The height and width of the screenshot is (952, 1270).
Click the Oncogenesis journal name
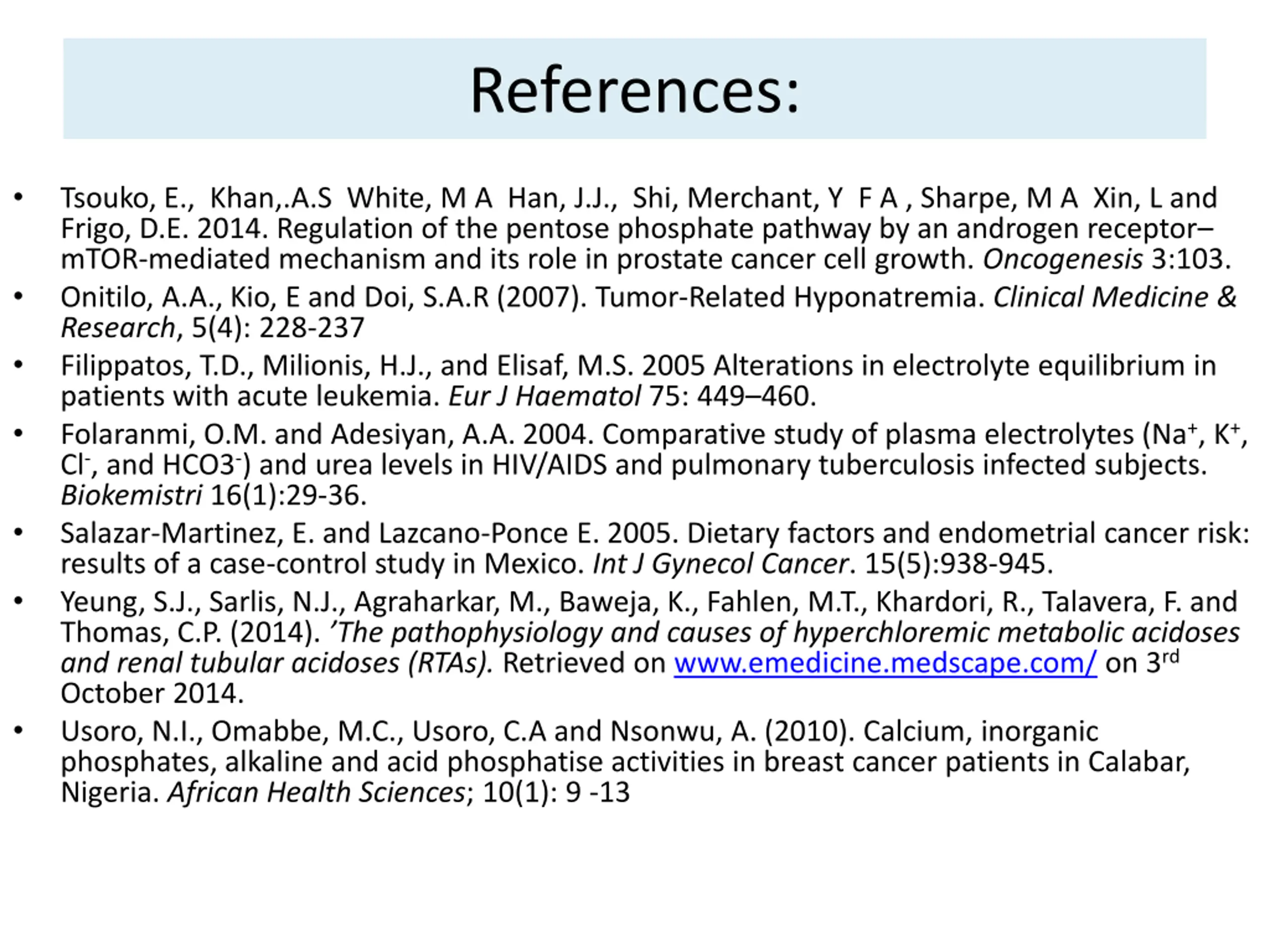[x=1063, y=259]
